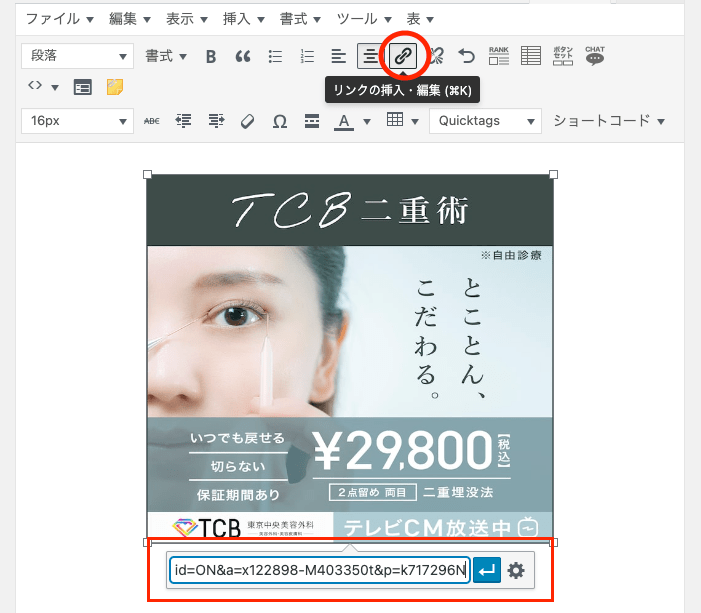Click the striped table layout icon
701x613 pixels.
coord(531,56)
